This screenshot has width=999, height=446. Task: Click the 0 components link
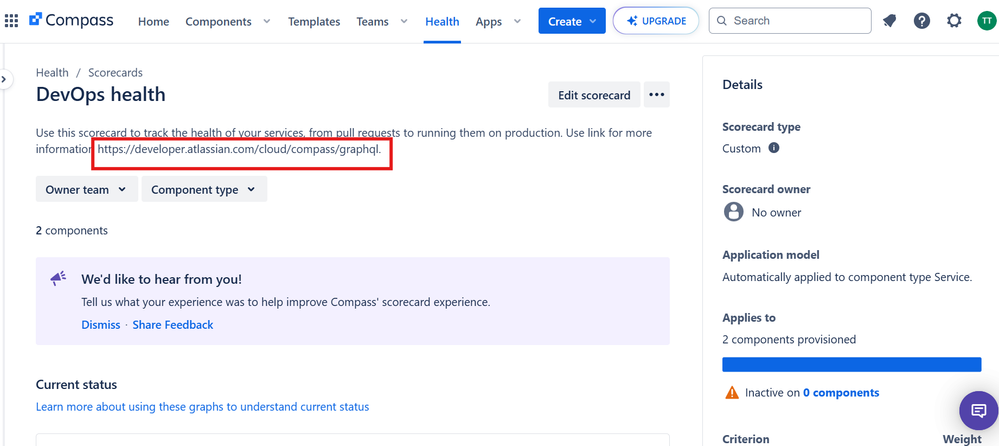[x=841, y=392]
